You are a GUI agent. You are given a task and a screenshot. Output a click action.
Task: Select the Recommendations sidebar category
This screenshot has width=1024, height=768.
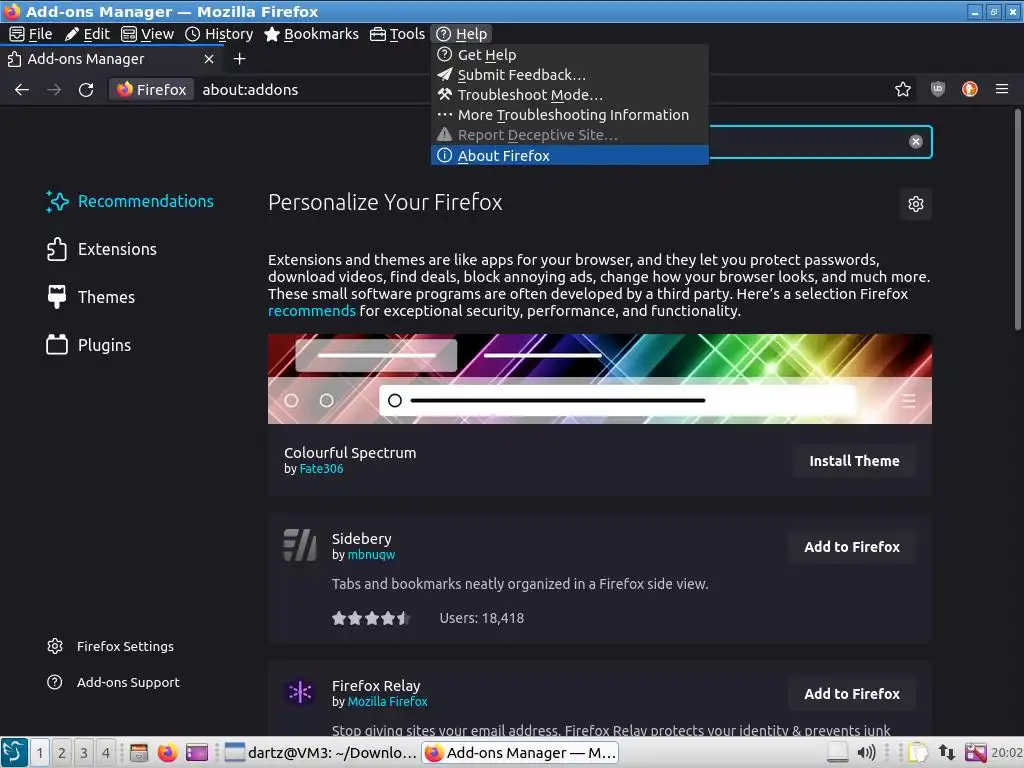(x=130, y=201)
